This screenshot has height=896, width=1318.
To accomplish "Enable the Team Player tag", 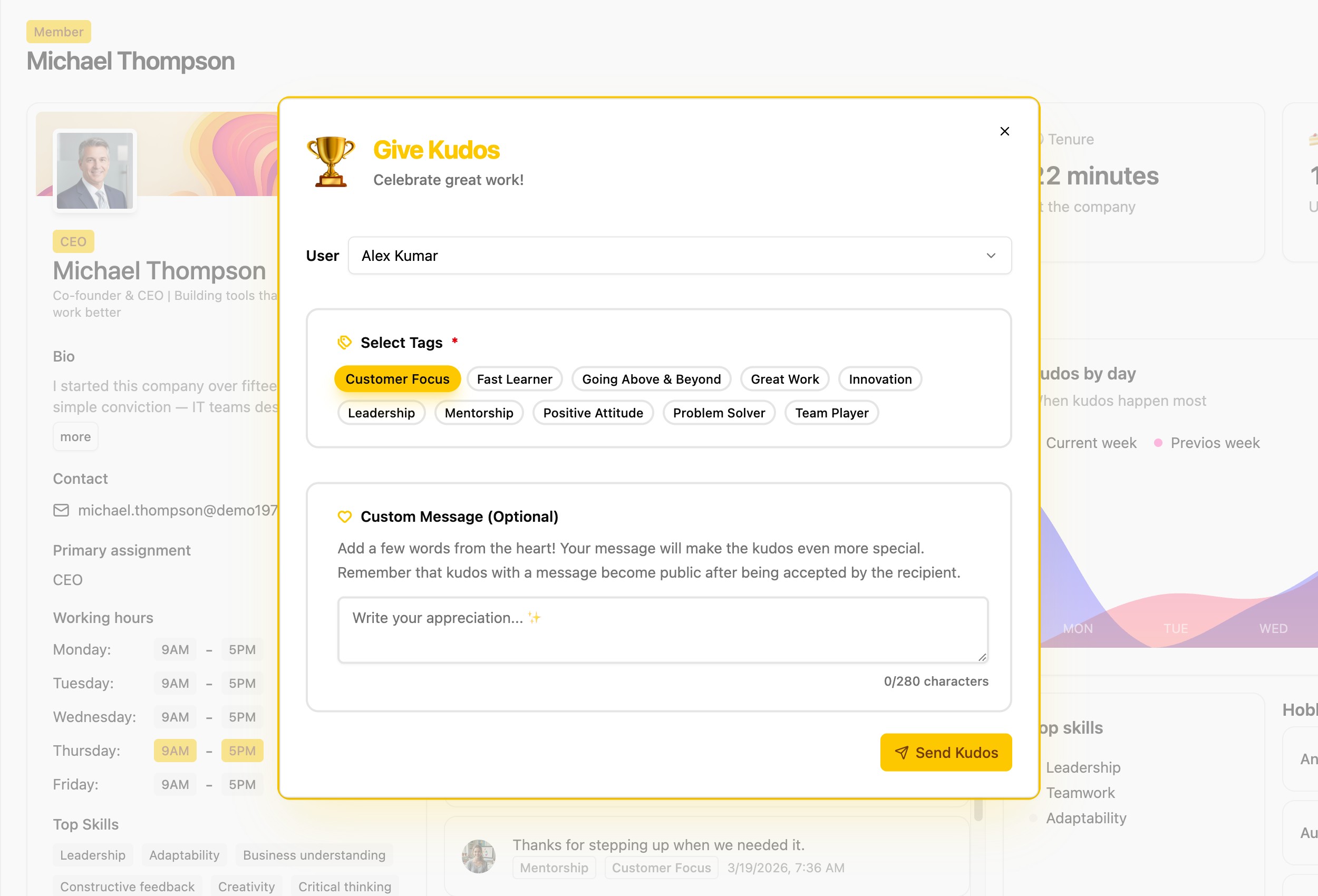I will 831,413.
